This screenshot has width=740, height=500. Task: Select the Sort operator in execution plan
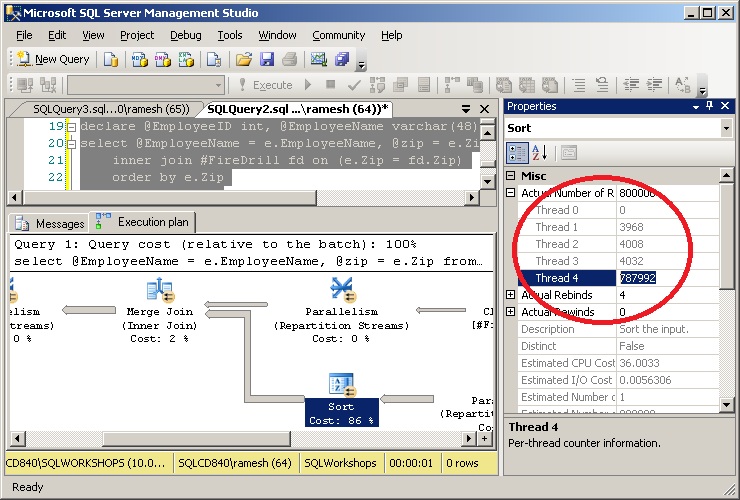click(x=341, y=399)
